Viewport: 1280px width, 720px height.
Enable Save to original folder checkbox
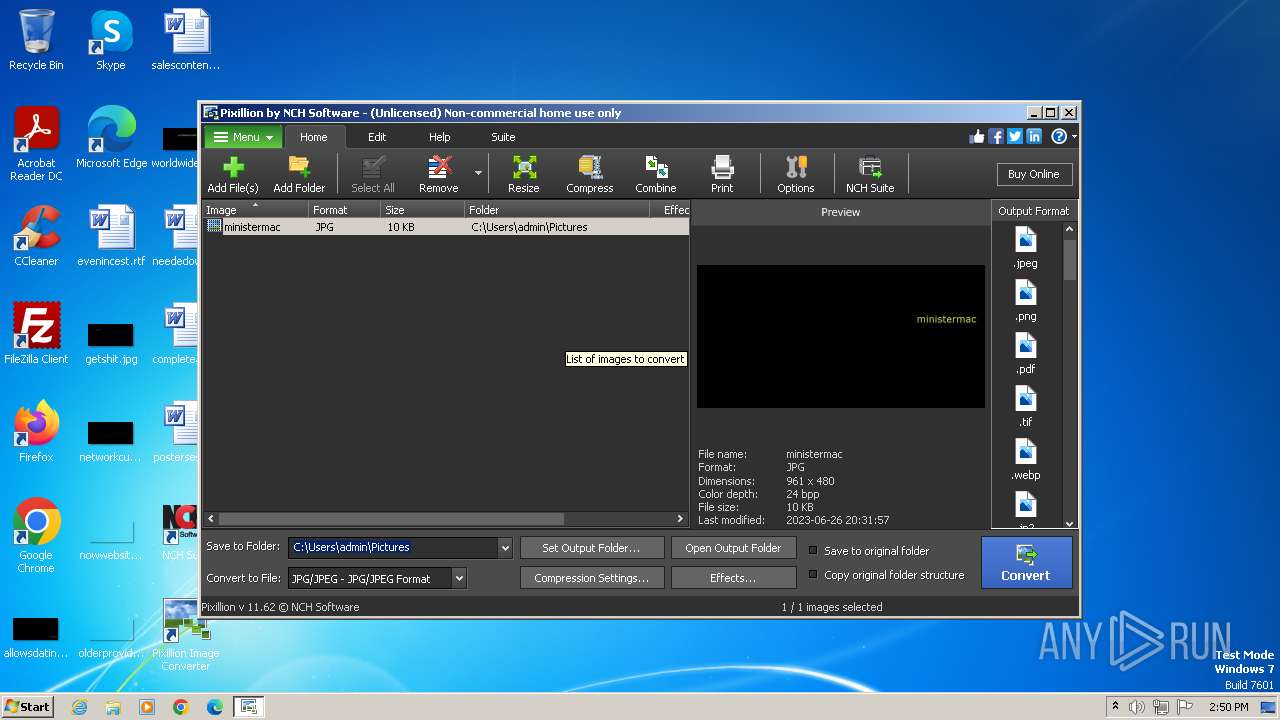click(x=813, y=550)
